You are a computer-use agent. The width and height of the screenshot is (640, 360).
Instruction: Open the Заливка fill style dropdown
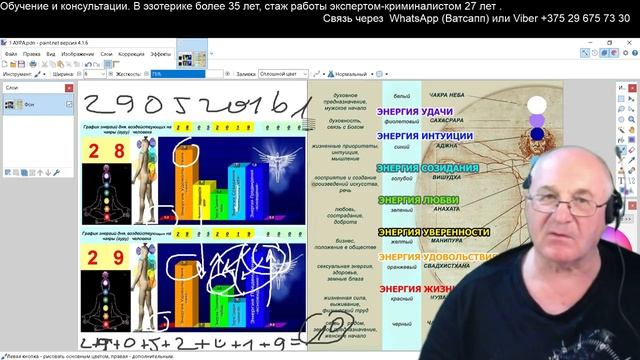283,74
